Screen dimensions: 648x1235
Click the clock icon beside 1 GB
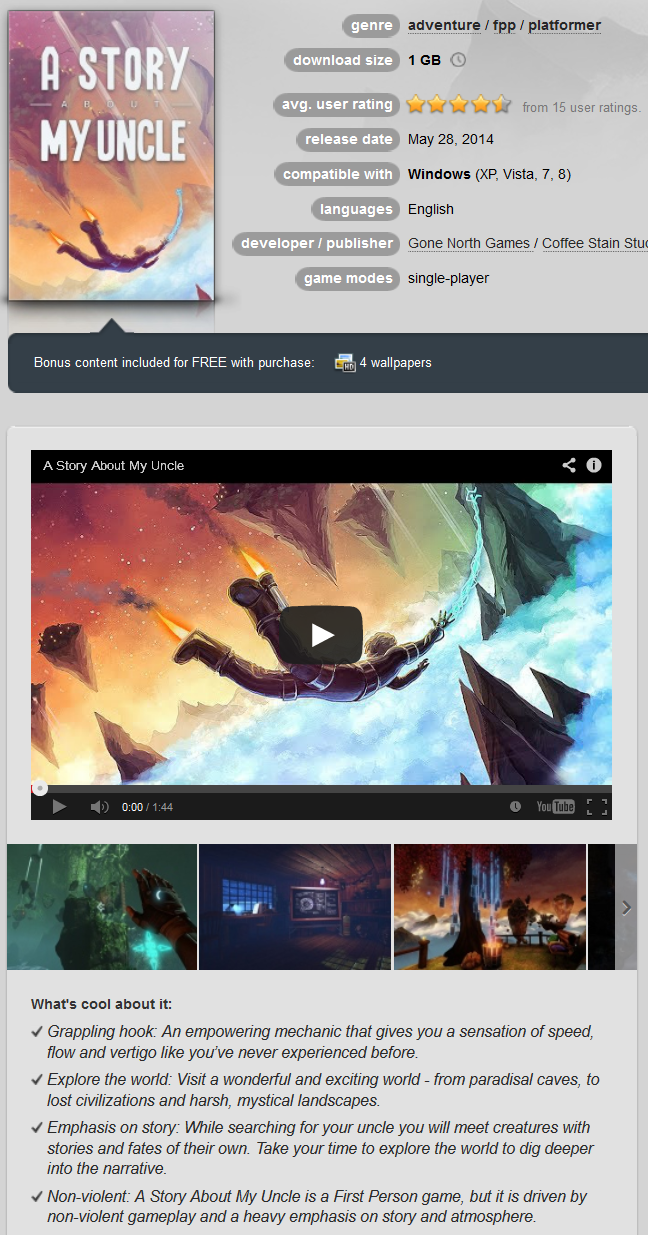click(x=458, y=60)
